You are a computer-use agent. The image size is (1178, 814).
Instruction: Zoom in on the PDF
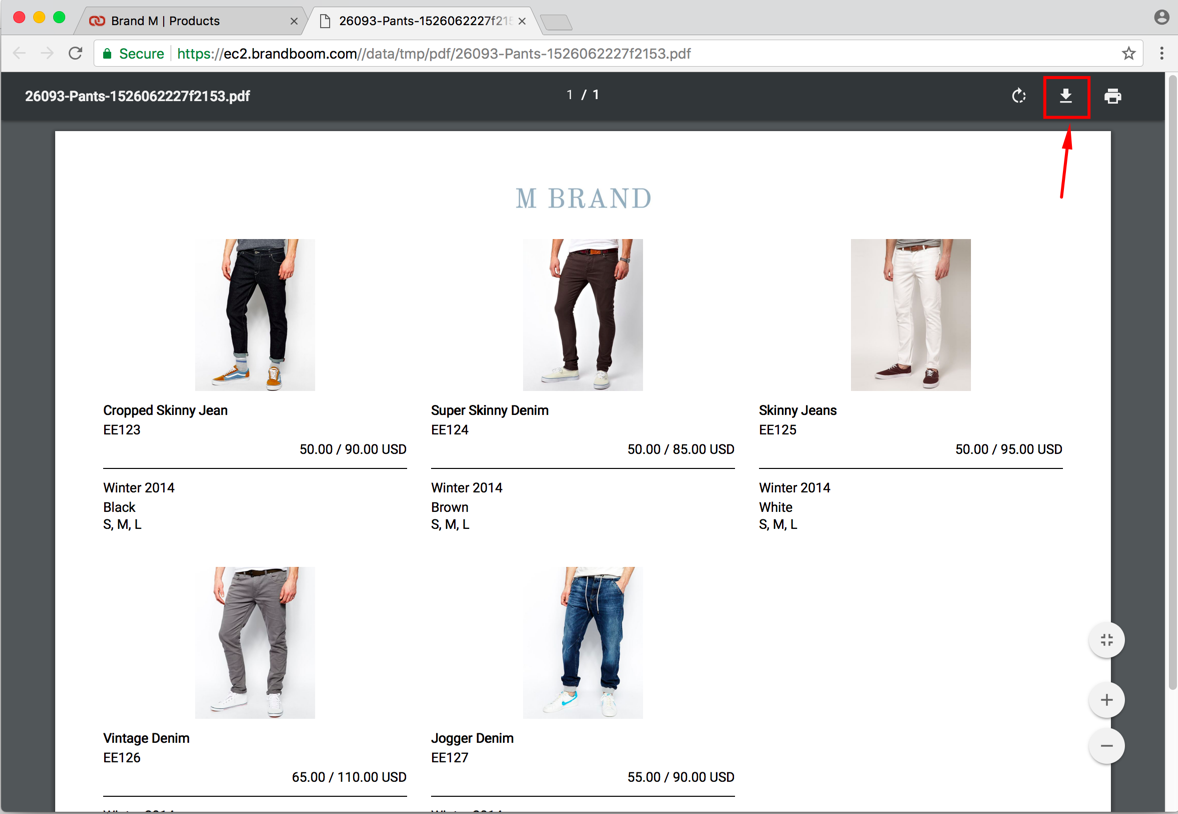click(x=1107, y=701)
